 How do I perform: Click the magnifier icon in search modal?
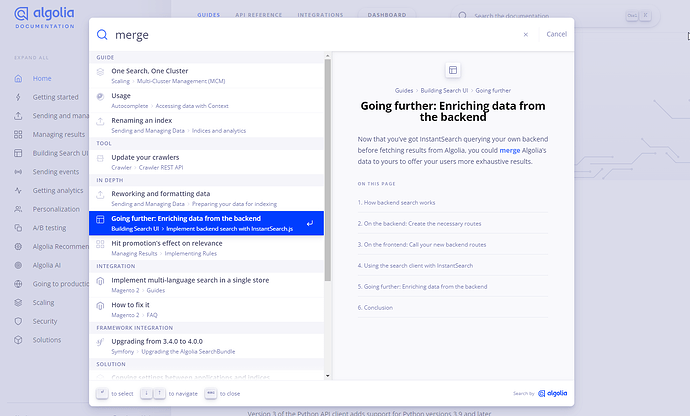coord(102,34)
